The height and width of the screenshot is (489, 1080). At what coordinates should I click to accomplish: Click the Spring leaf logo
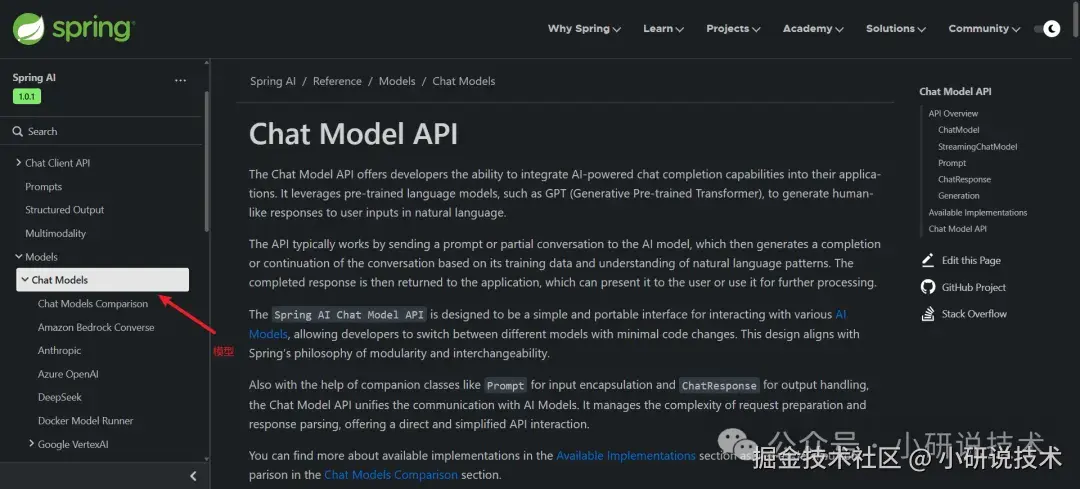pyautogui.click(x=29, y=29)
